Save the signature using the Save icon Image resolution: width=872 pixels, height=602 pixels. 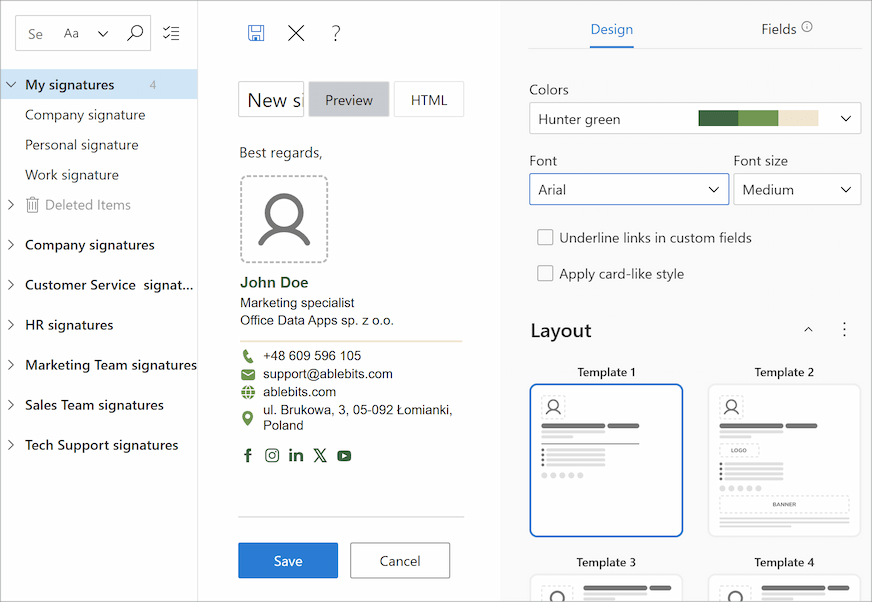[256, 32]
